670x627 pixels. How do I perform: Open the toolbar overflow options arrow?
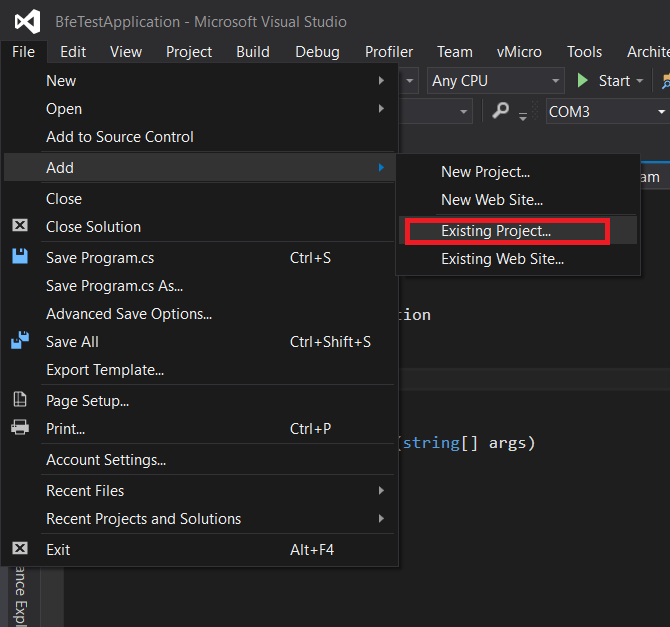[523, 116]
